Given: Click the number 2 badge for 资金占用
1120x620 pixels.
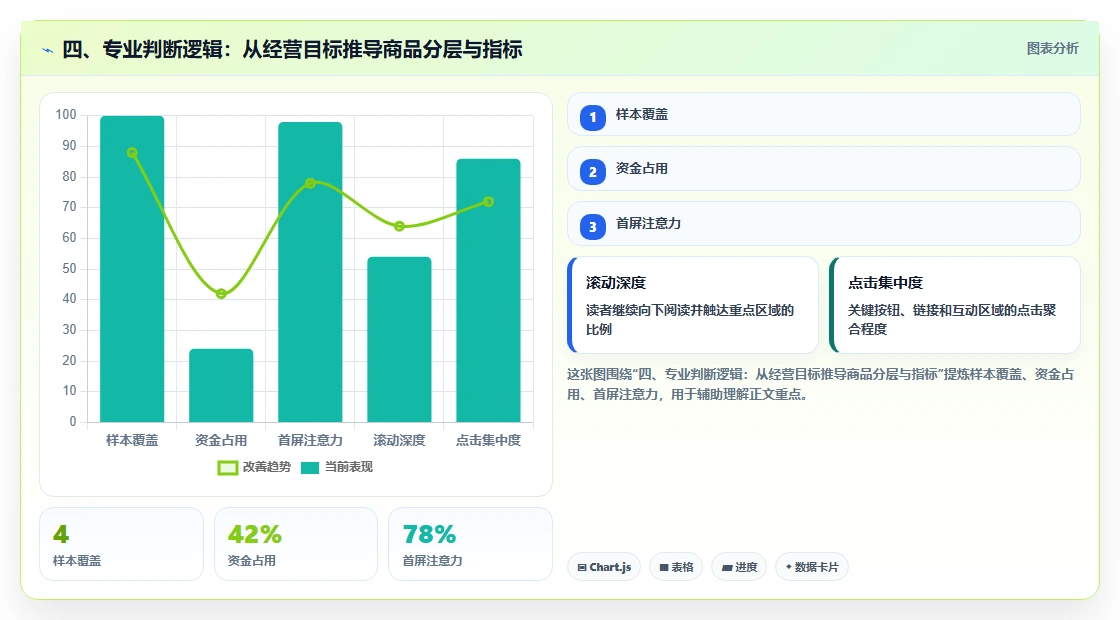Looking at the screenshot, I should pos(592,172).
